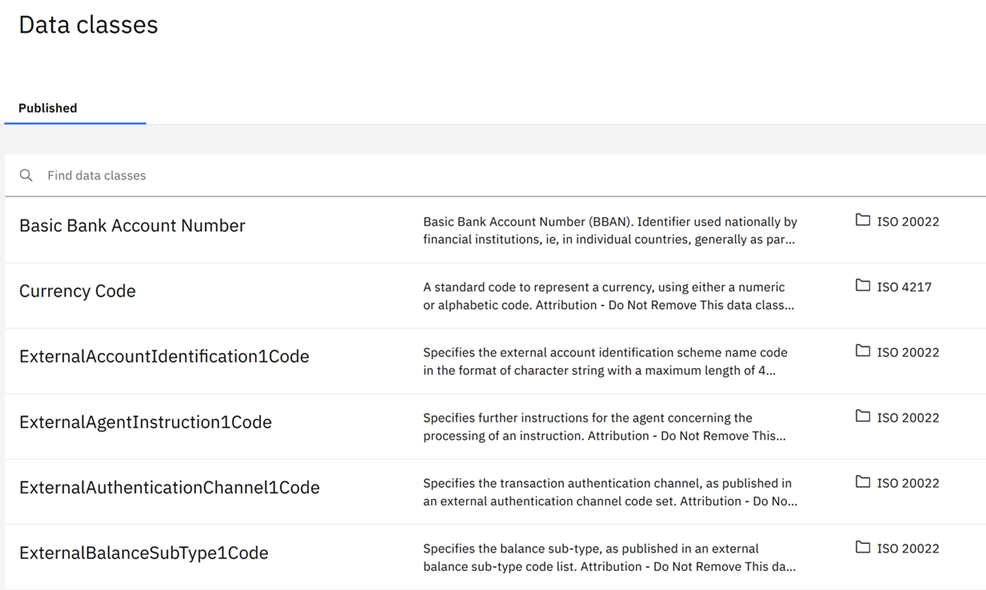Click folder icon in ExternalAgentInstruction1Code row
The image size is (986, 590).
(863, 416)
